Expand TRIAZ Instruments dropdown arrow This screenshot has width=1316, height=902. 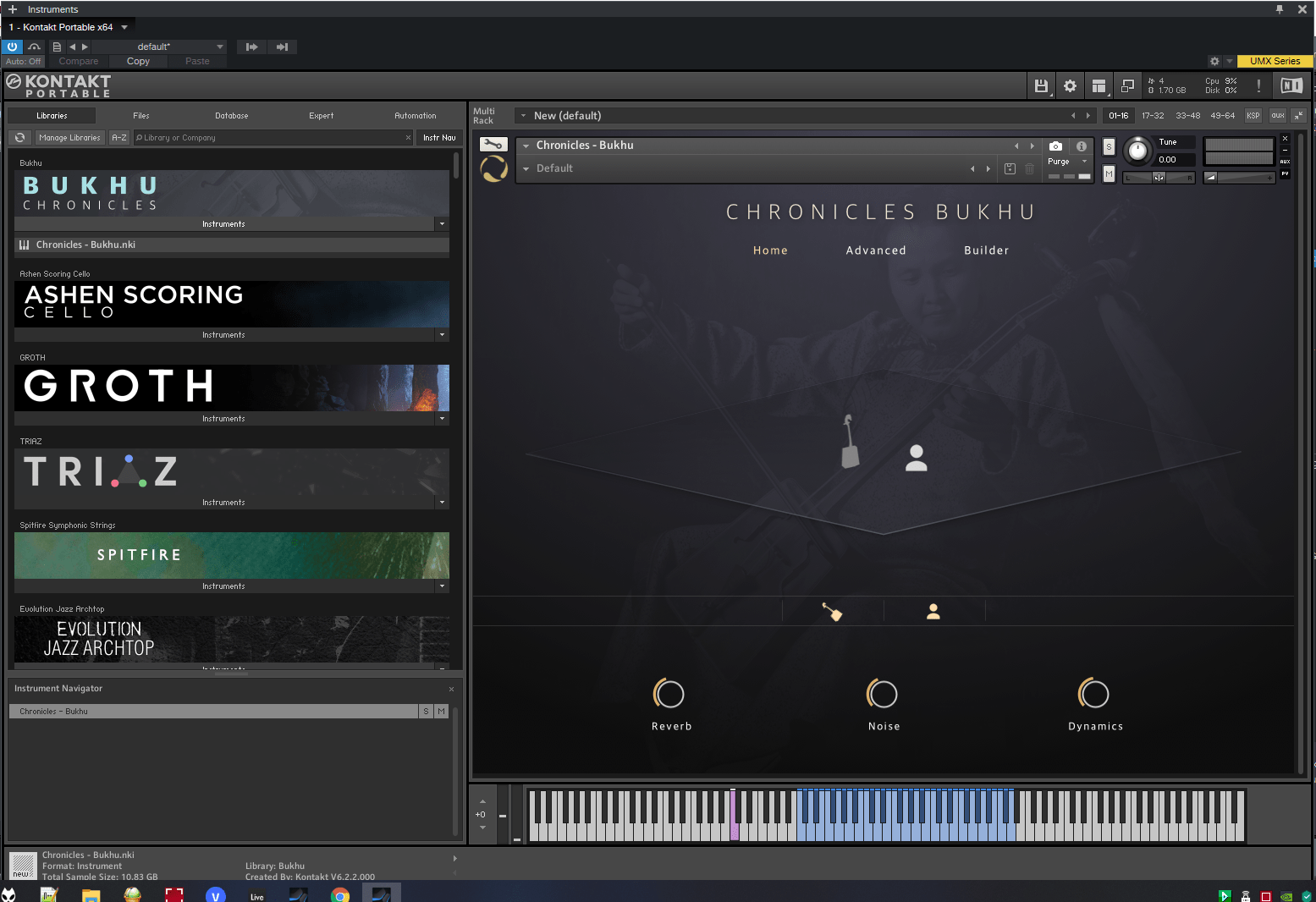(x=442, y=502)
